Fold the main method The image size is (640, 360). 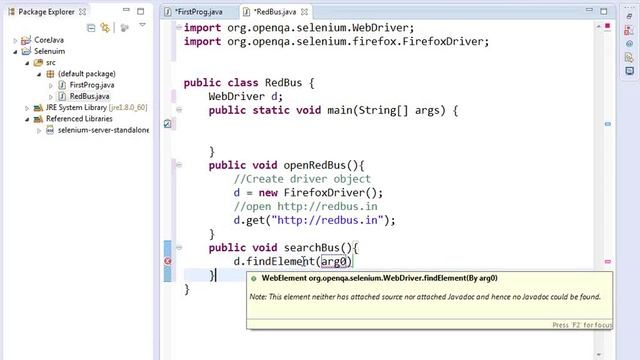point(179,109)
